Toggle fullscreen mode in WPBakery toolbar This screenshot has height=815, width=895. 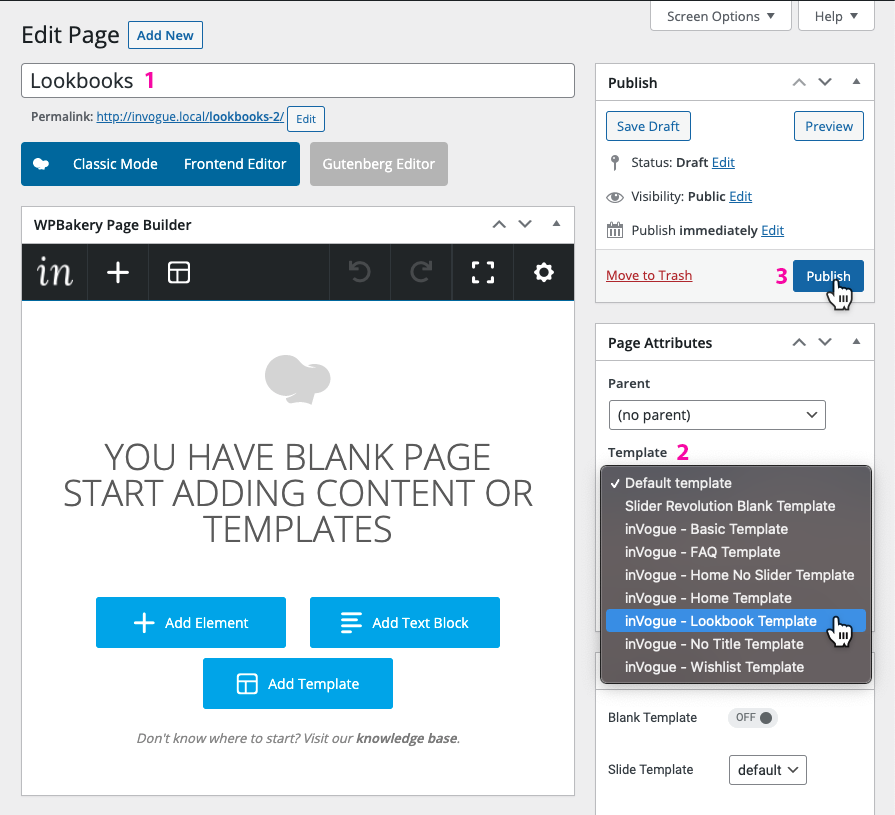(483, 272)
